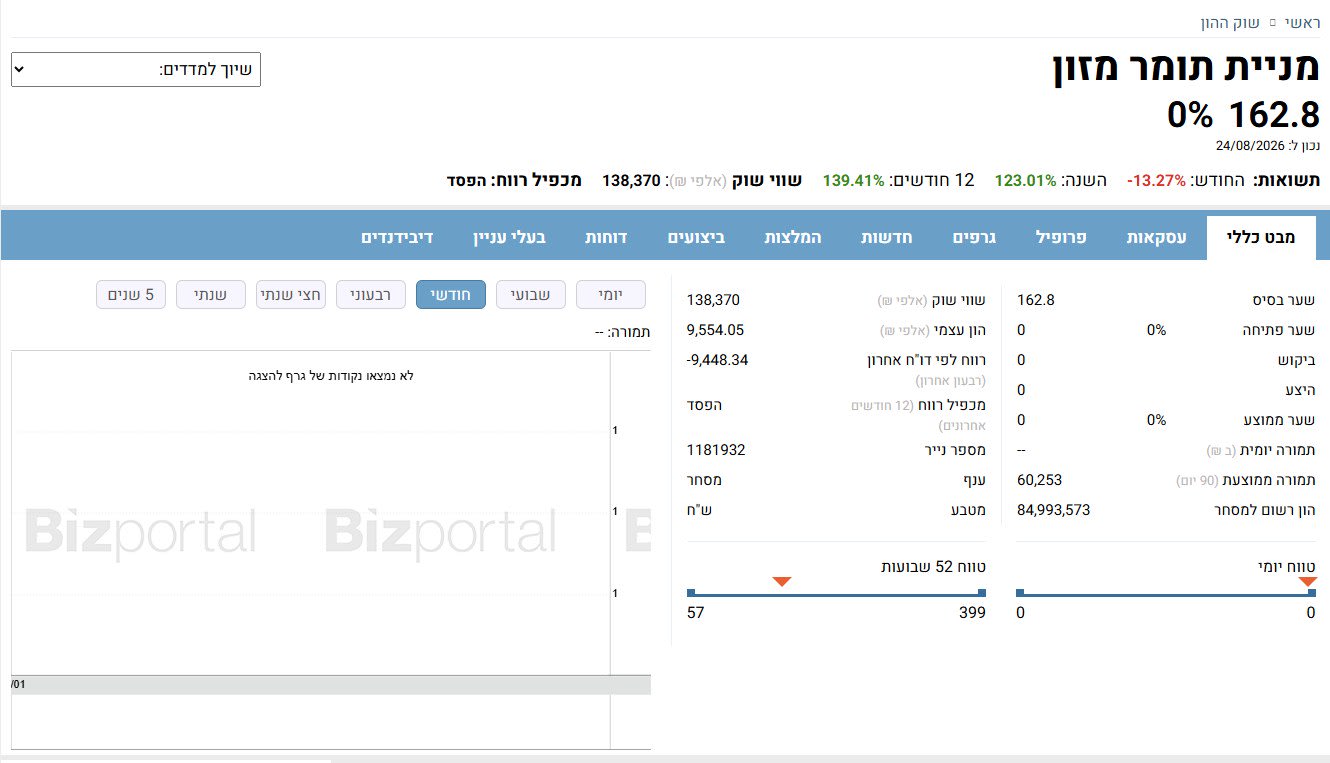Click the תמורה: -- label above the chart

(x=622, y=332)
